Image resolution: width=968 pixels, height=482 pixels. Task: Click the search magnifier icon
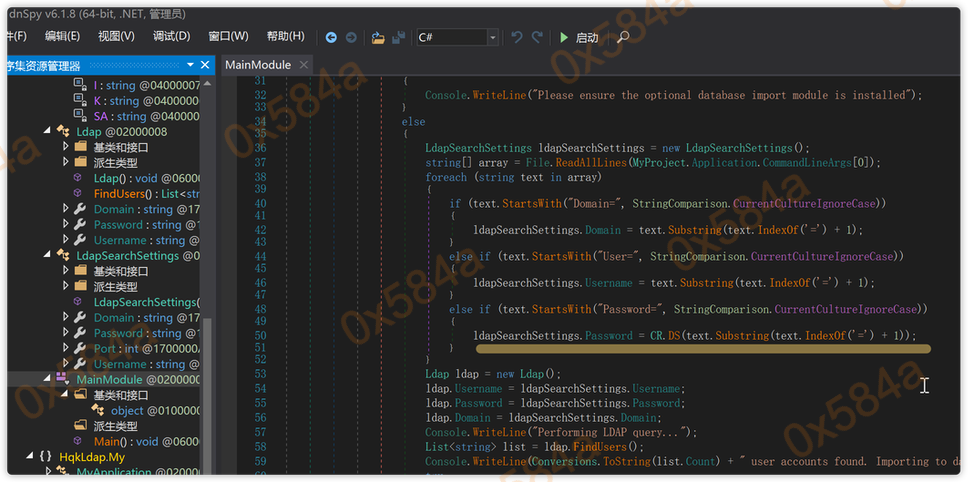click(623, 37)
